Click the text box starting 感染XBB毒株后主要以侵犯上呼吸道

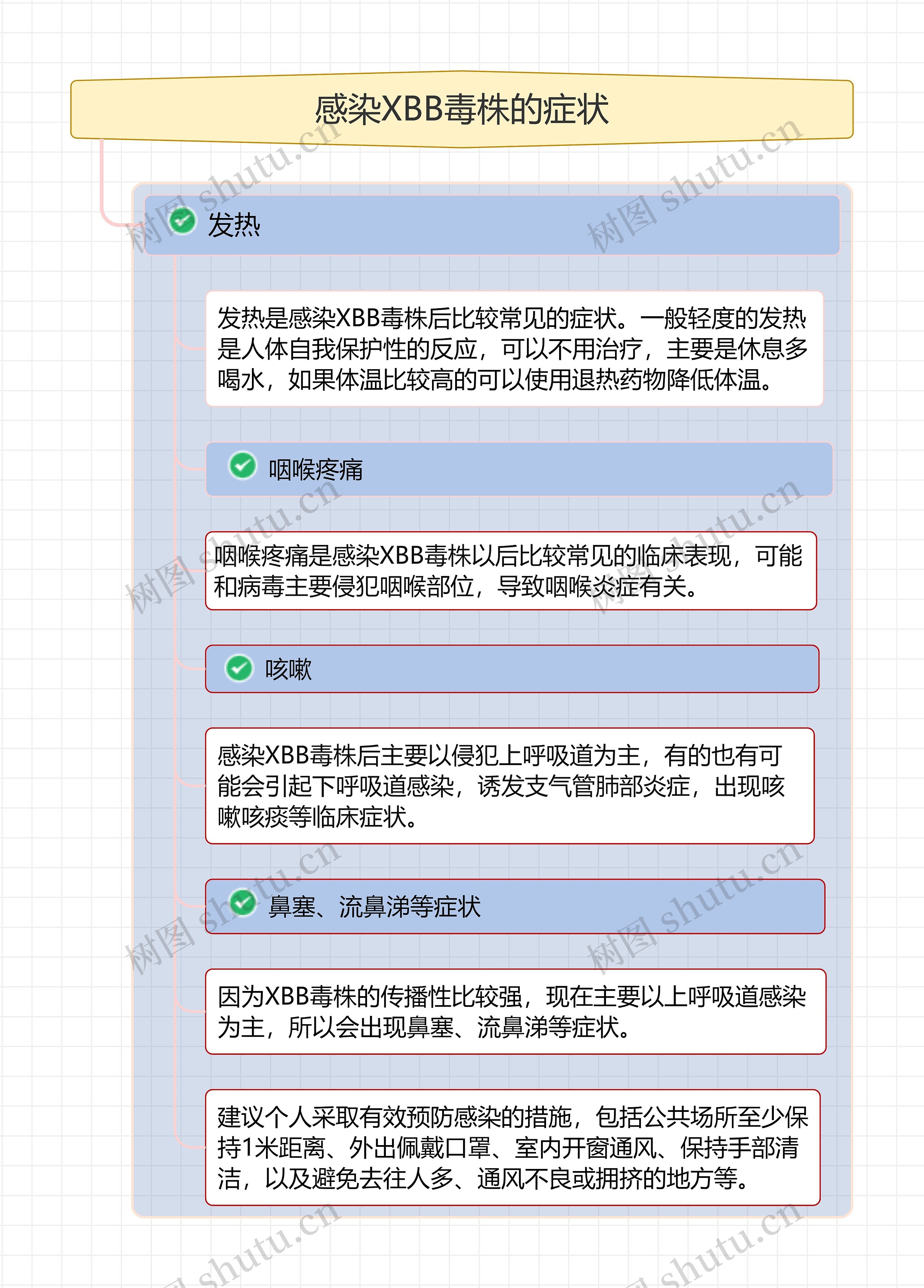(x=510, y=786)
